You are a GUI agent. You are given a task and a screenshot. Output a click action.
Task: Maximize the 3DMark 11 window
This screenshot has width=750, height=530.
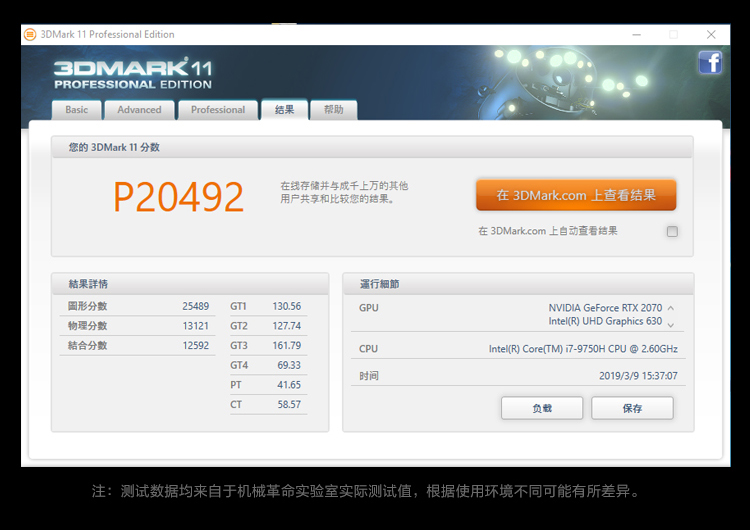tap(673, 34)
